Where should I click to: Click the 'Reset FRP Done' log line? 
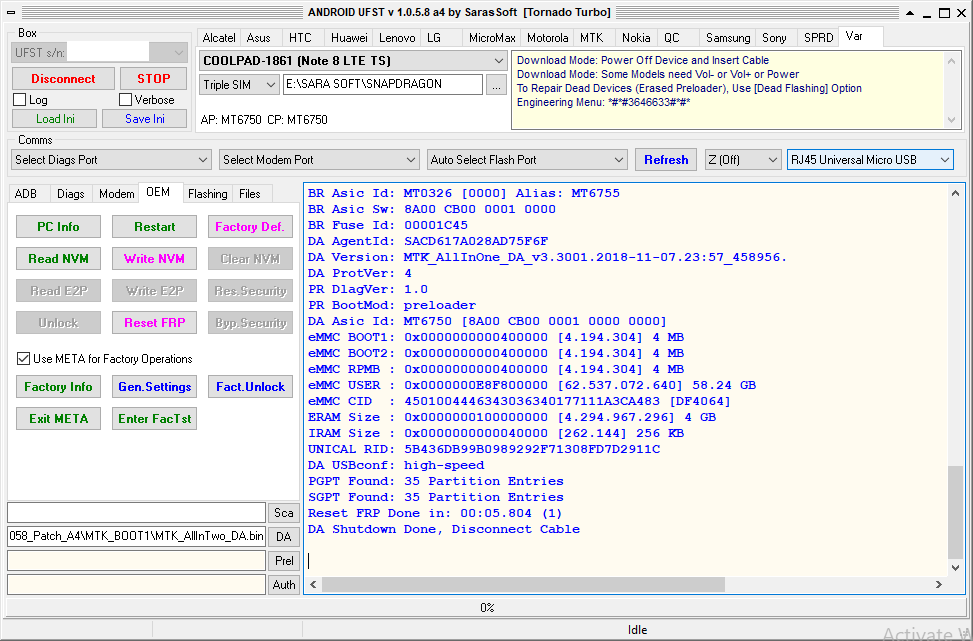tap(434, 513)
